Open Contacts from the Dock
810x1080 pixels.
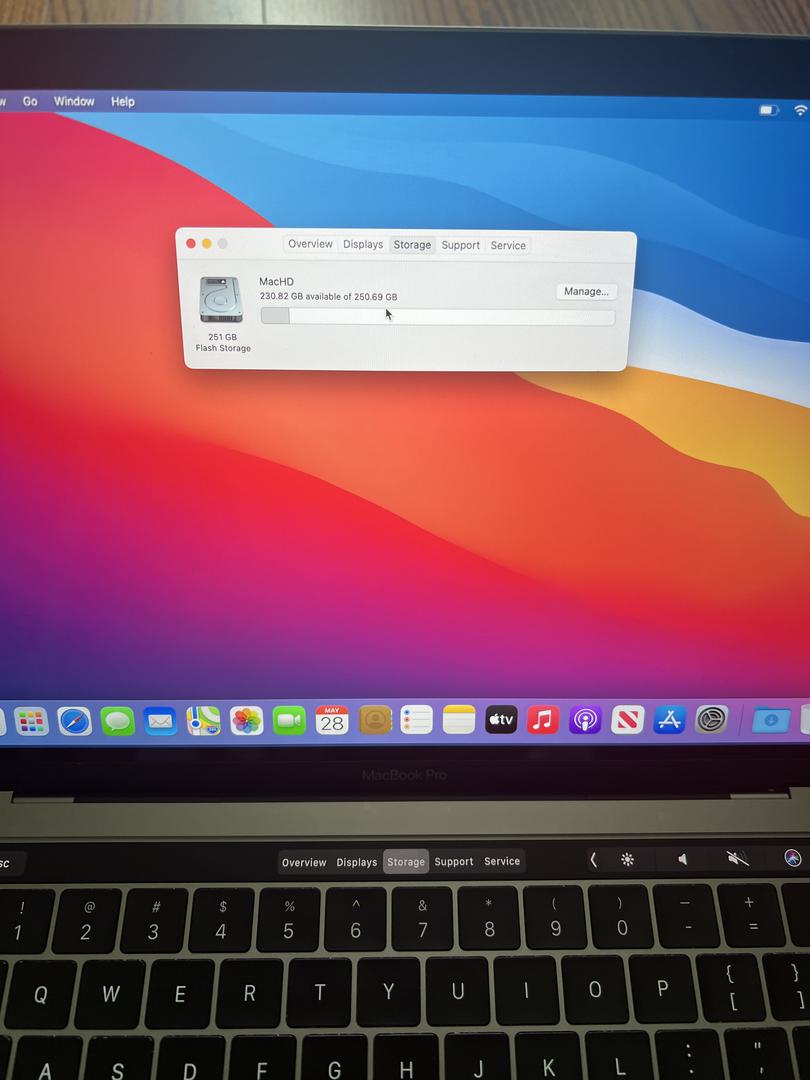tap(375, 720)
